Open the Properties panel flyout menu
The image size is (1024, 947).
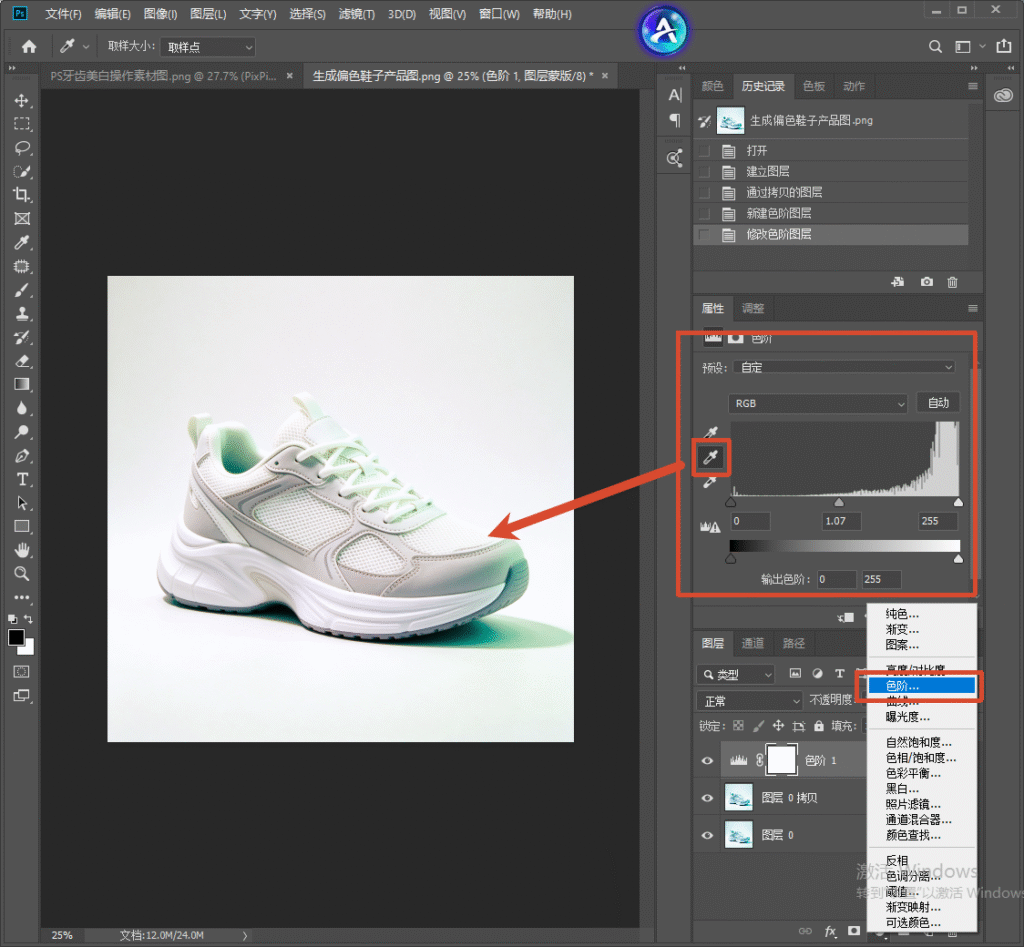coord(972,308)
